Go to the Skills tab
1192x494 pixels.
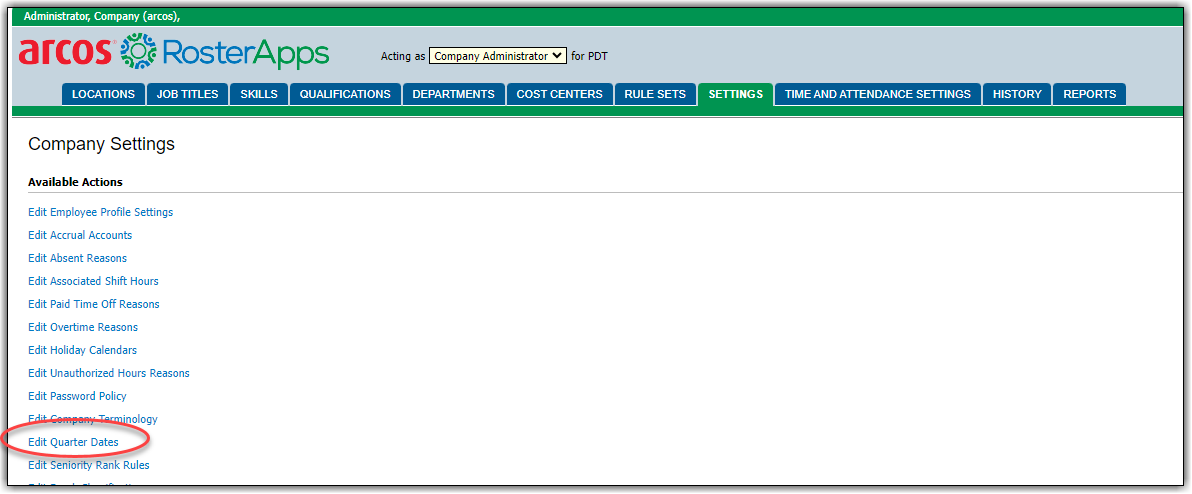click(260, 94)
